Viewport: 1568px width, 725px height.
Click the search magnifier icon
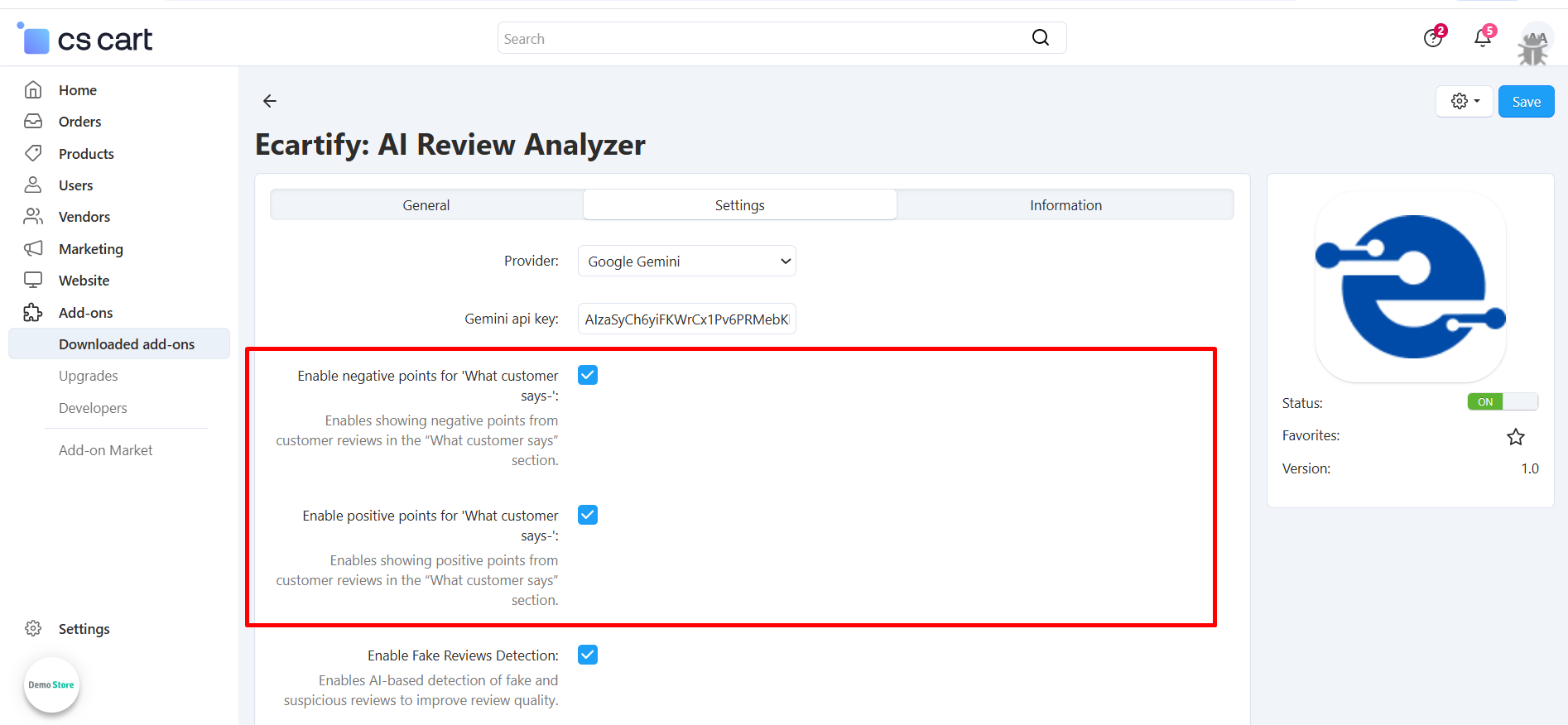[1040, 38]
